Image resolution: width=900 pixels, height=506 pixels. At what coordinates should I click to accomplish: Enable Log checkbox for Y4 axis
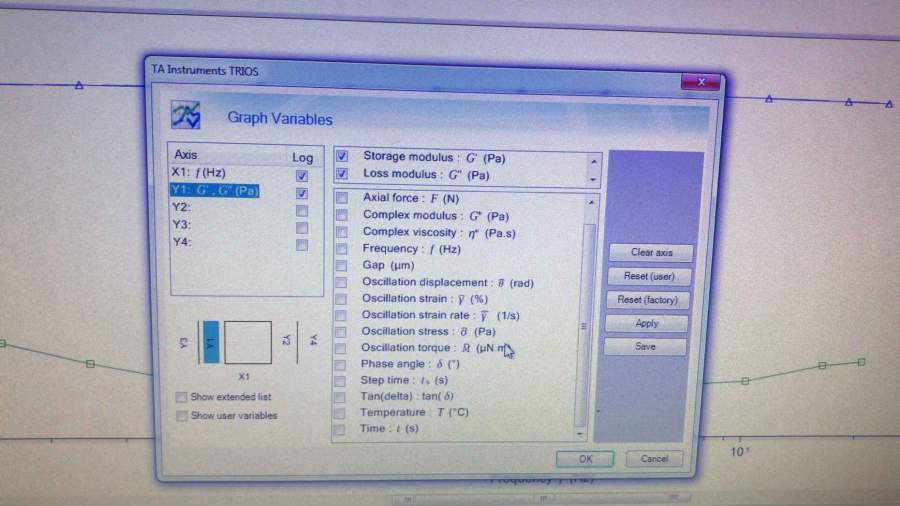tap(301, 246)
